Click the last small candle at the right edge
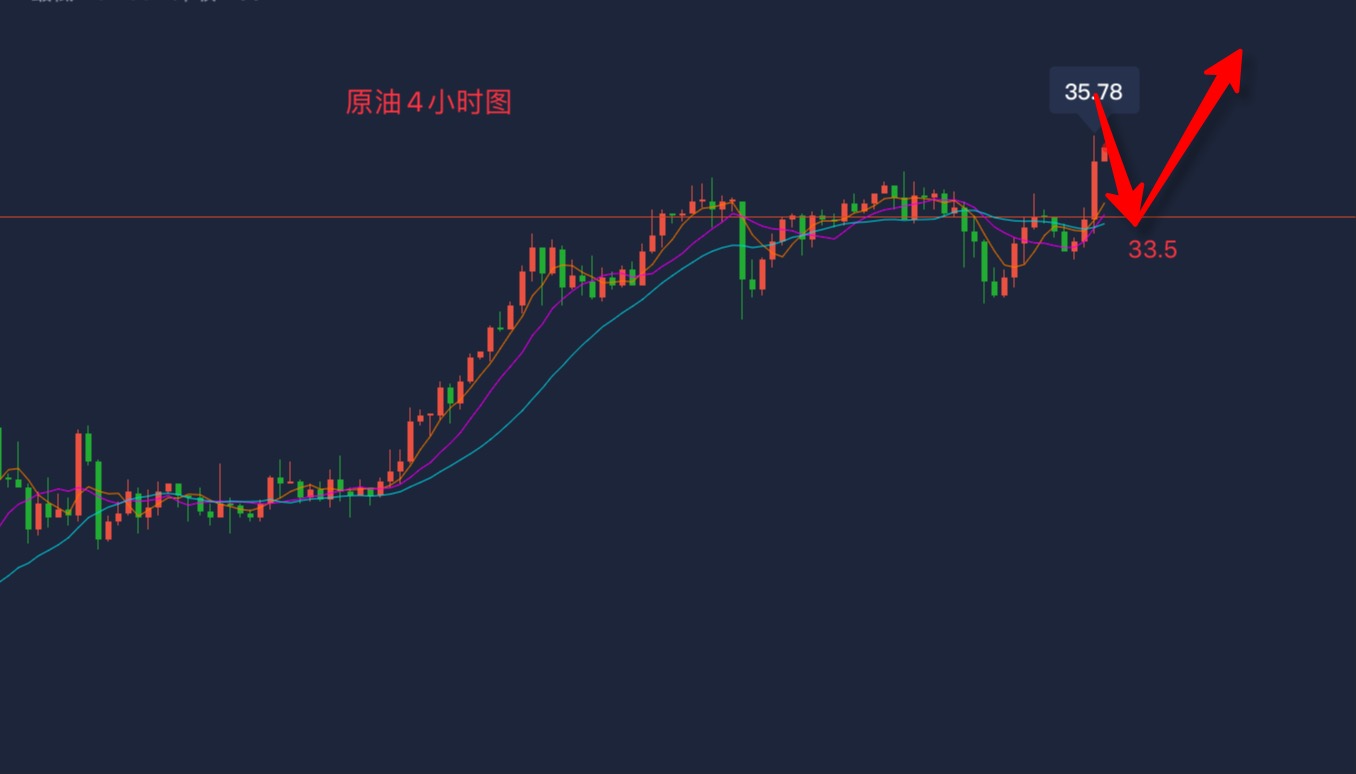 pyautogui.click(x=1104, y=152)
